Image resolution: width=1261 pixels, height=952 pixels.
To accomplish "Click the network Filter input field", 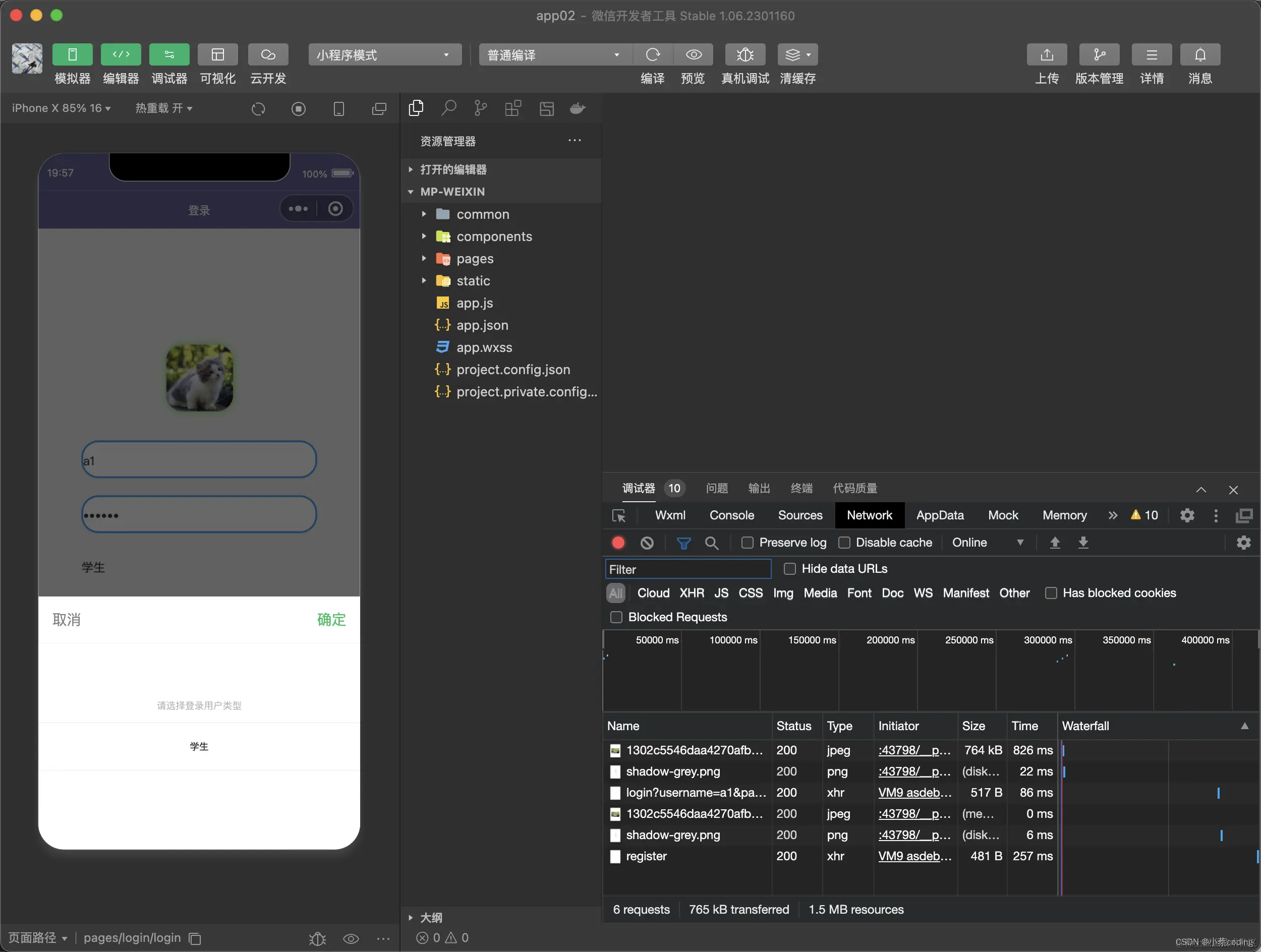I will pos(687,569).
